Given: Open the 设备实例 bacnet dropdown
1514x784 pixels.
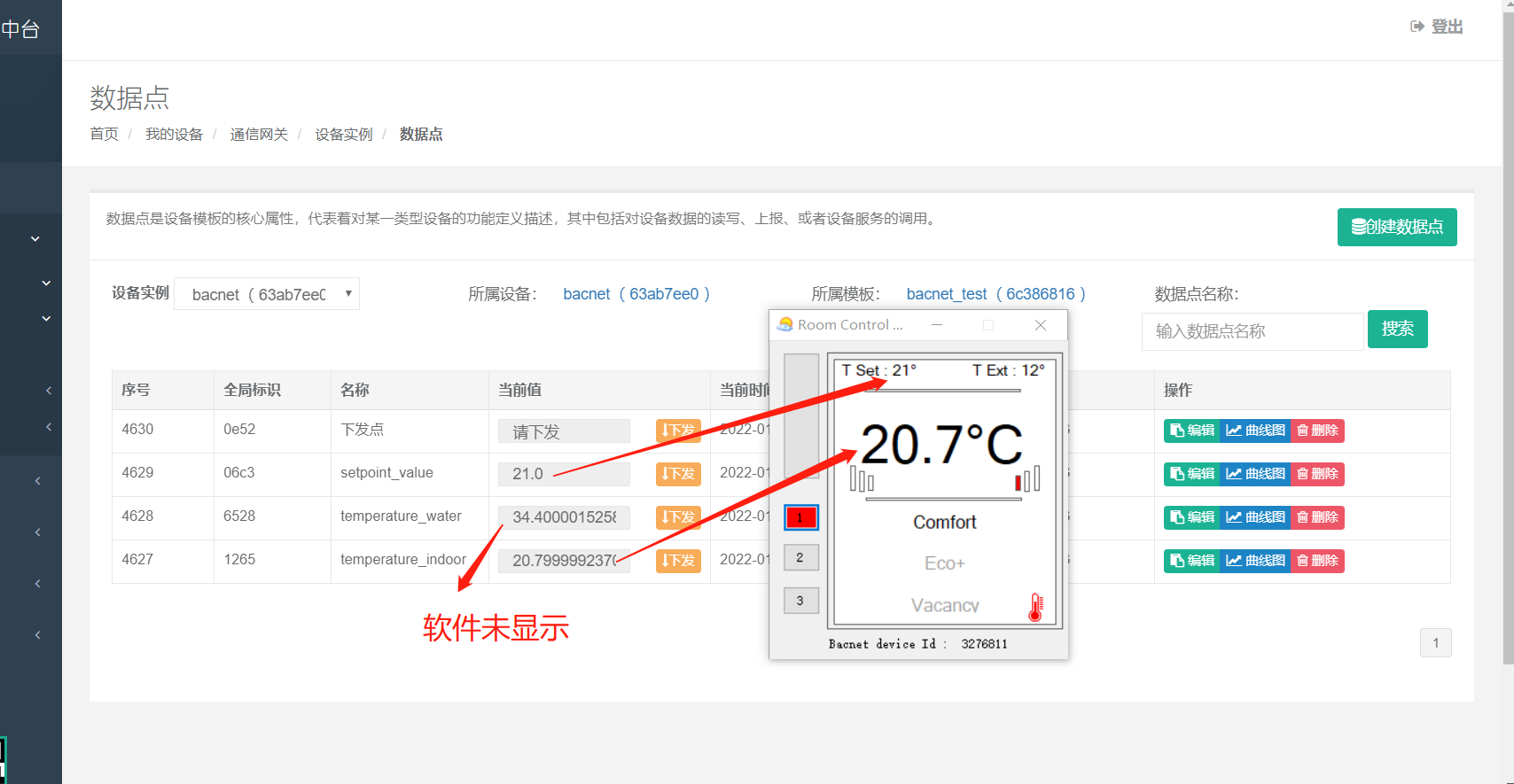Looking at the screenshot, I should tap(267, 294).
